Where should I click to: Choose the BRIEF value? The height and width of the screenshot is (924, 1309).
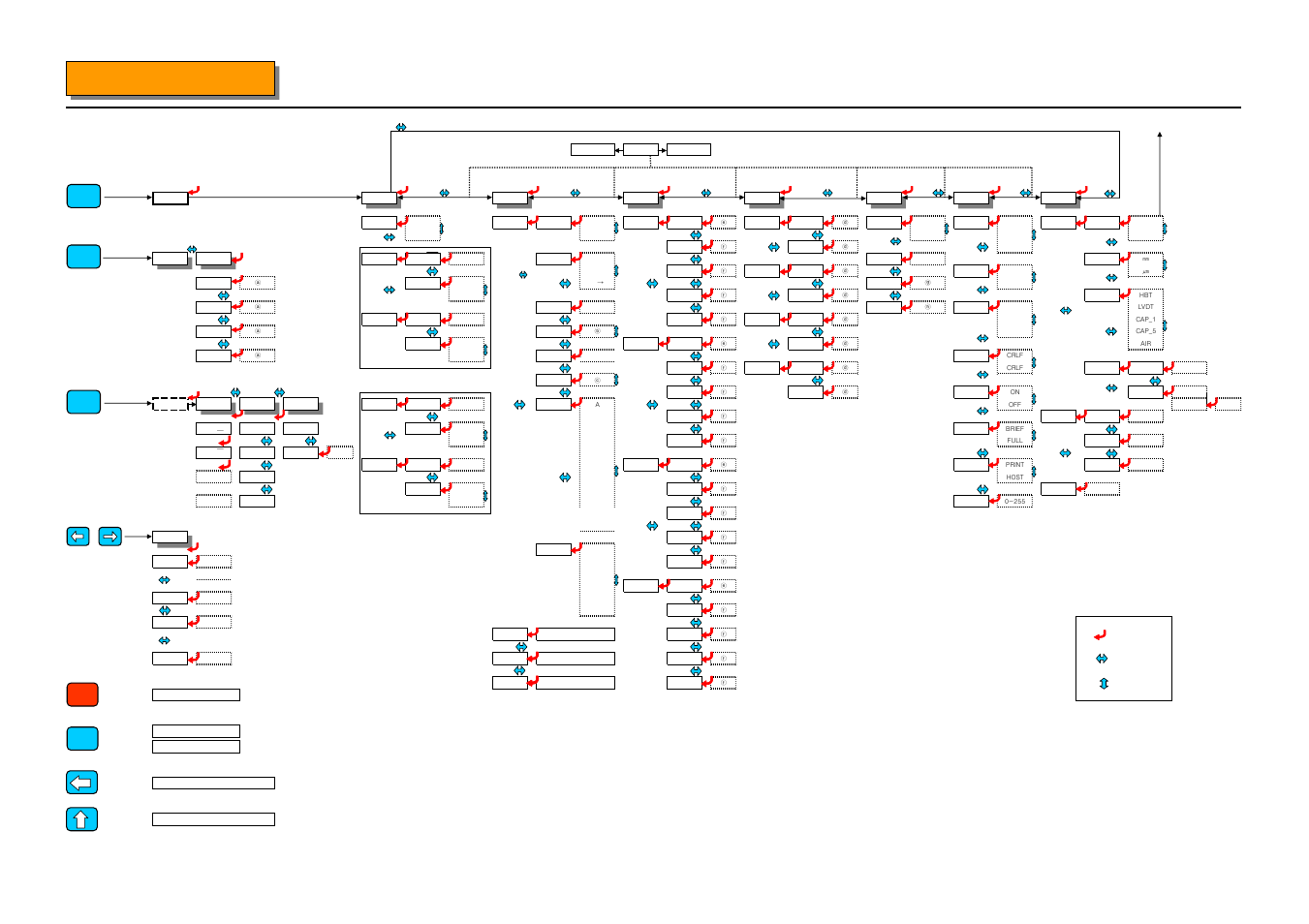pos(1014,428)
